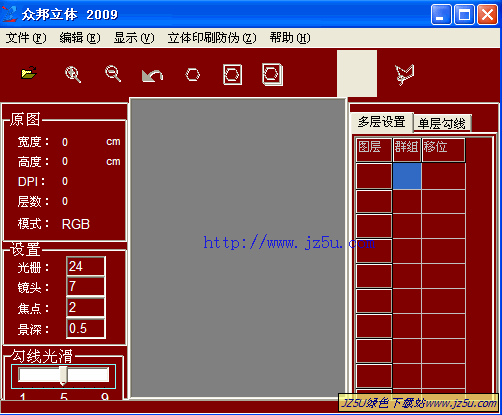Click the 镜头 input field showing 7
Viewport: 502px width, 415px height.
[x=86, y=287]
